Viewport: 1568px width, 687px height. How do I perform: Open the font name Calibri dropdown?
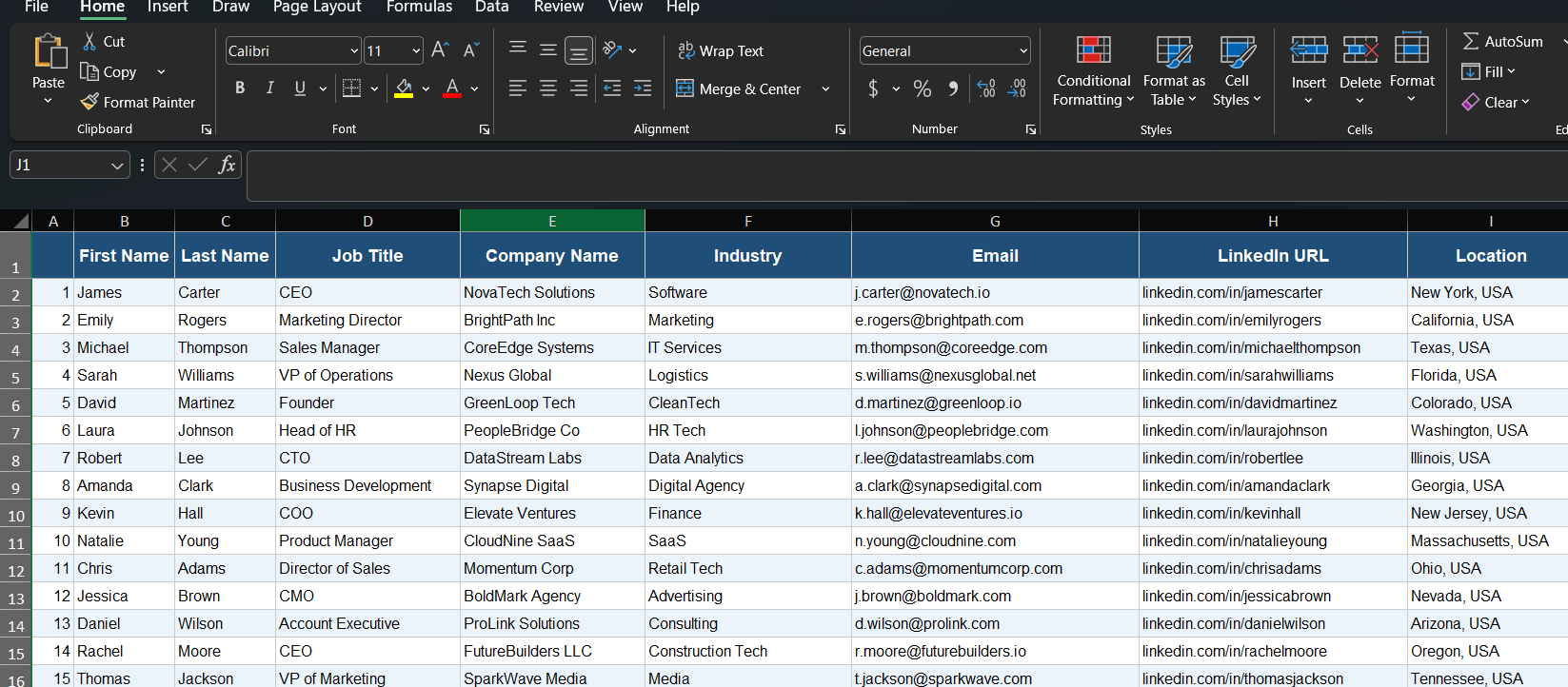tap(354, 50)
